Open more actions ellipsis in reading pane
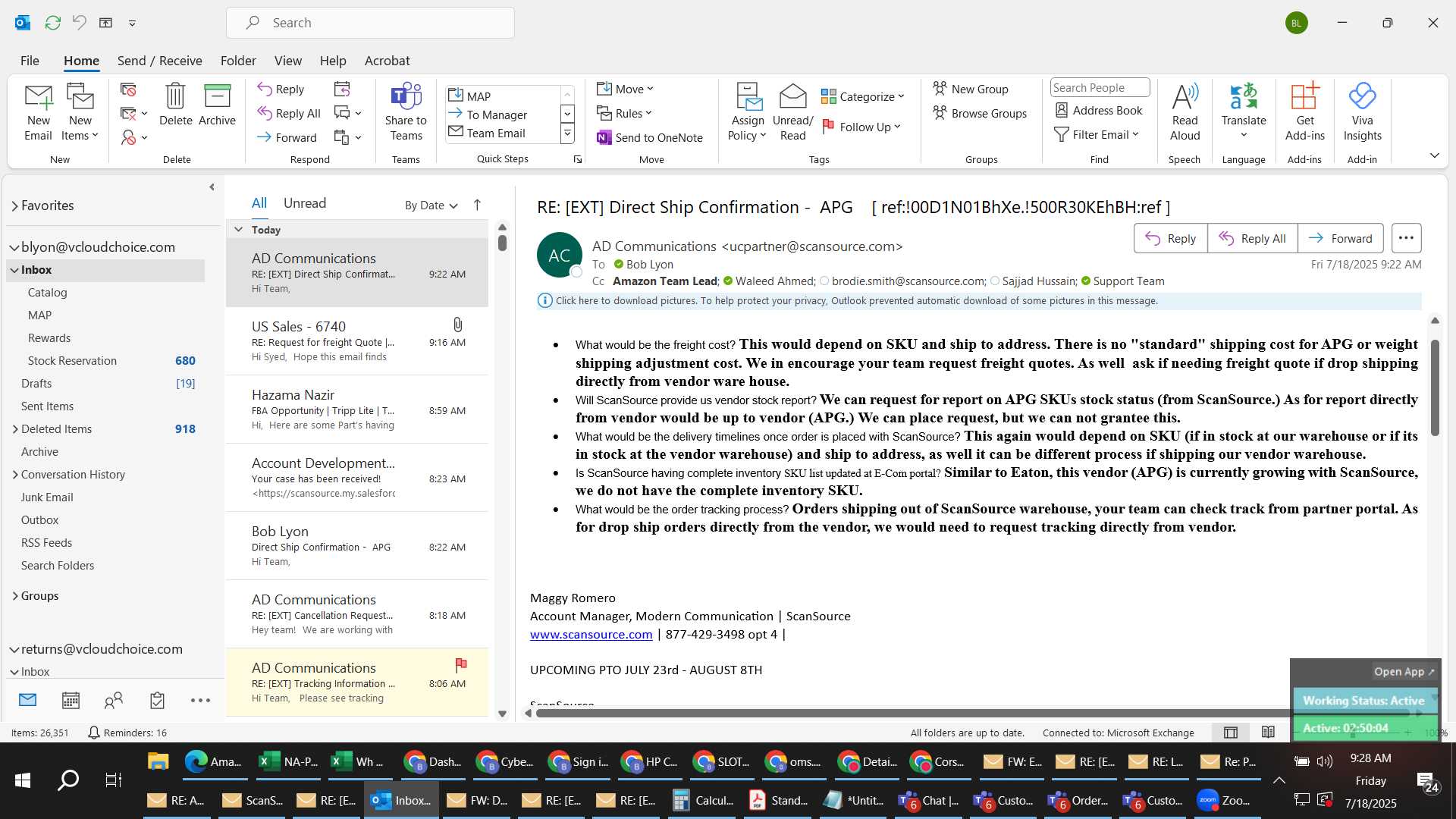This screenshot has width=1456, height=819. [x=1406, y=238]
